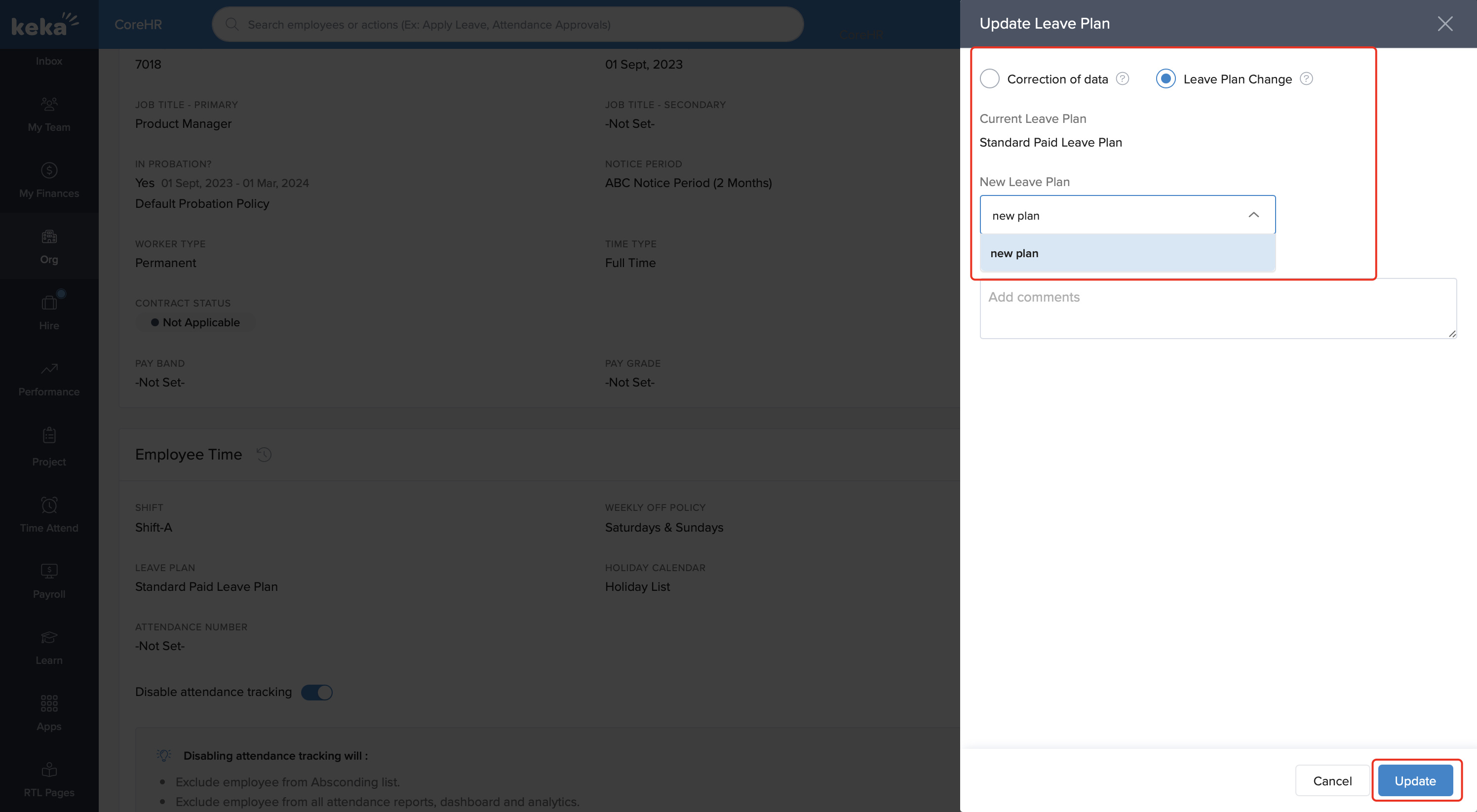Open Inbox in the sidebar
Screen dimensions: 1477x812
[x=49, y=61]
